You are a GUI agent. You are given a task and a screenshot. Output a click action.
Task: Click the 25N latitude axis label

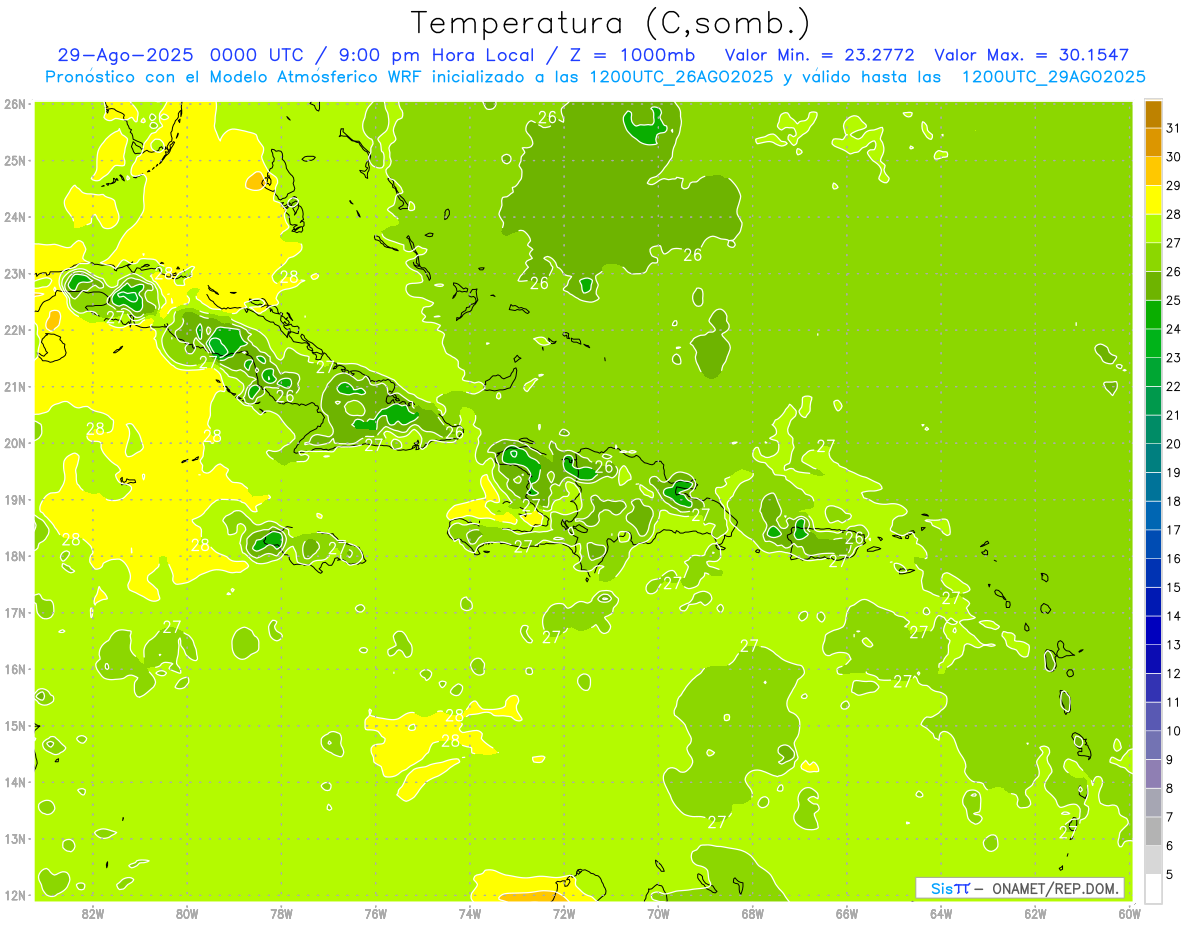[15, 160]
